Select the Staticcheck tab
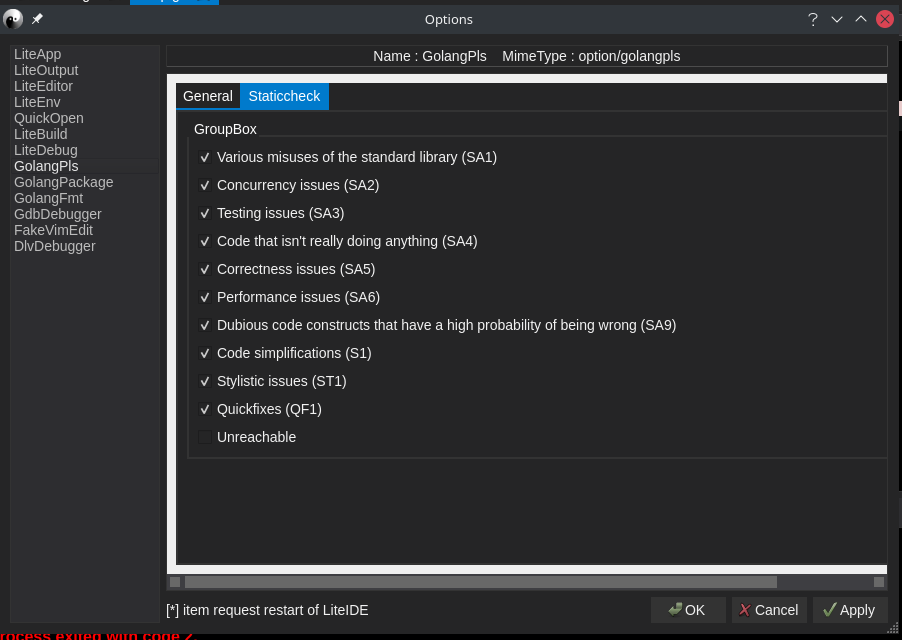This screenshot has height=640, width=902. (284, 96)
